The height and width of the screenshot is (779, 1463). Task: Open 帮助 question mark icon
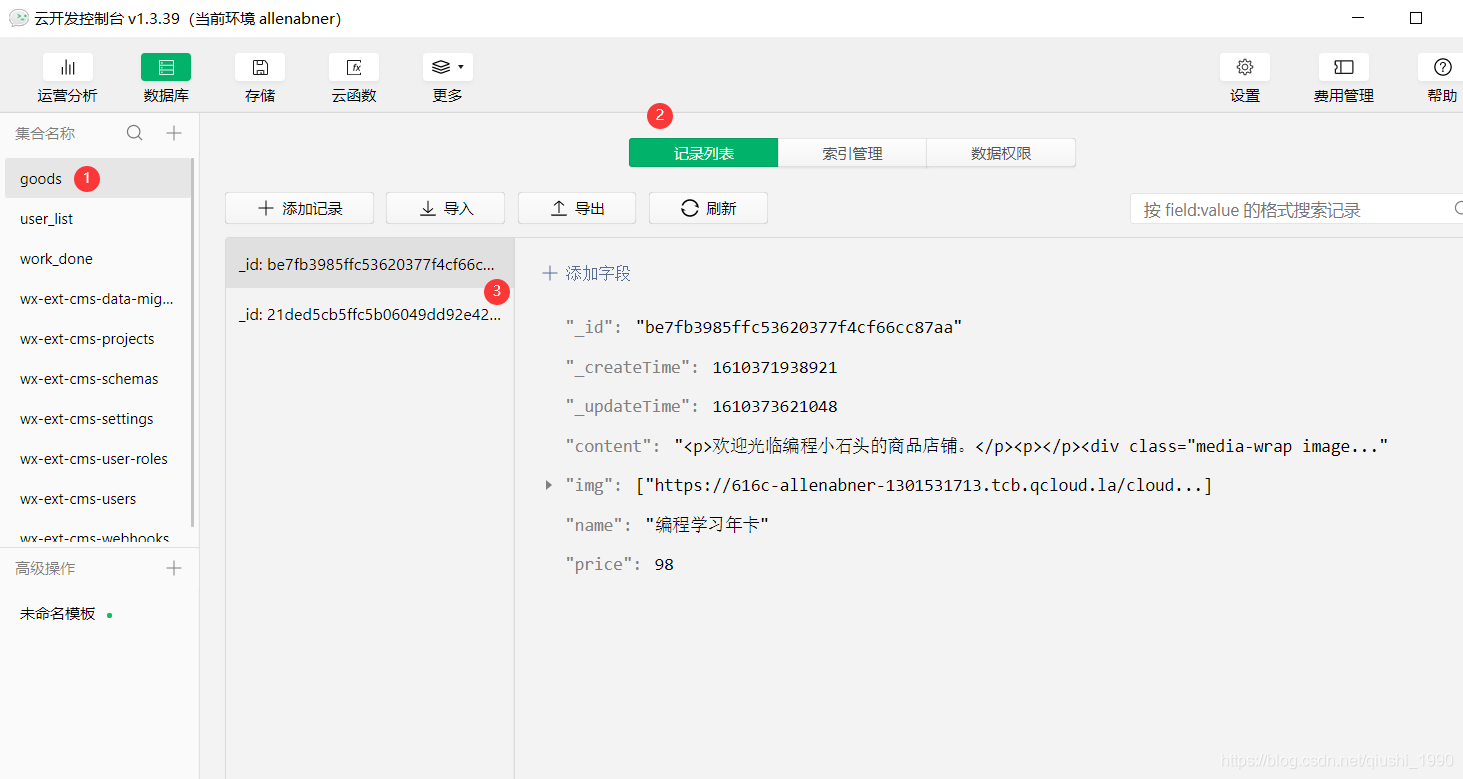(1442, 68)
